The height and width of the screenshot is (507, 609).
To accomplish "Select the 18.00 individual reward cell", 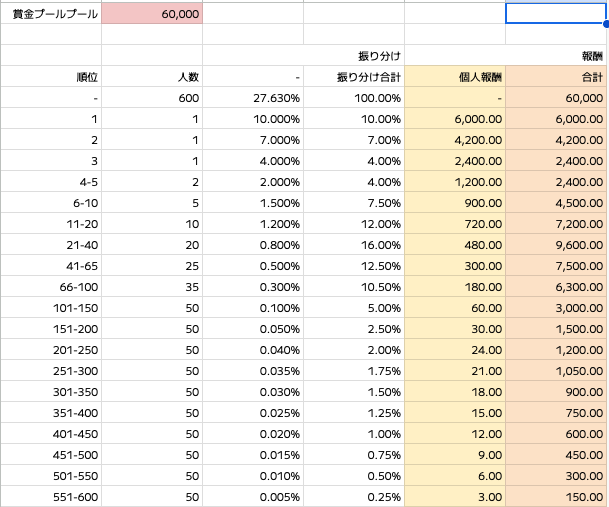I will click(x=455, y=391).
